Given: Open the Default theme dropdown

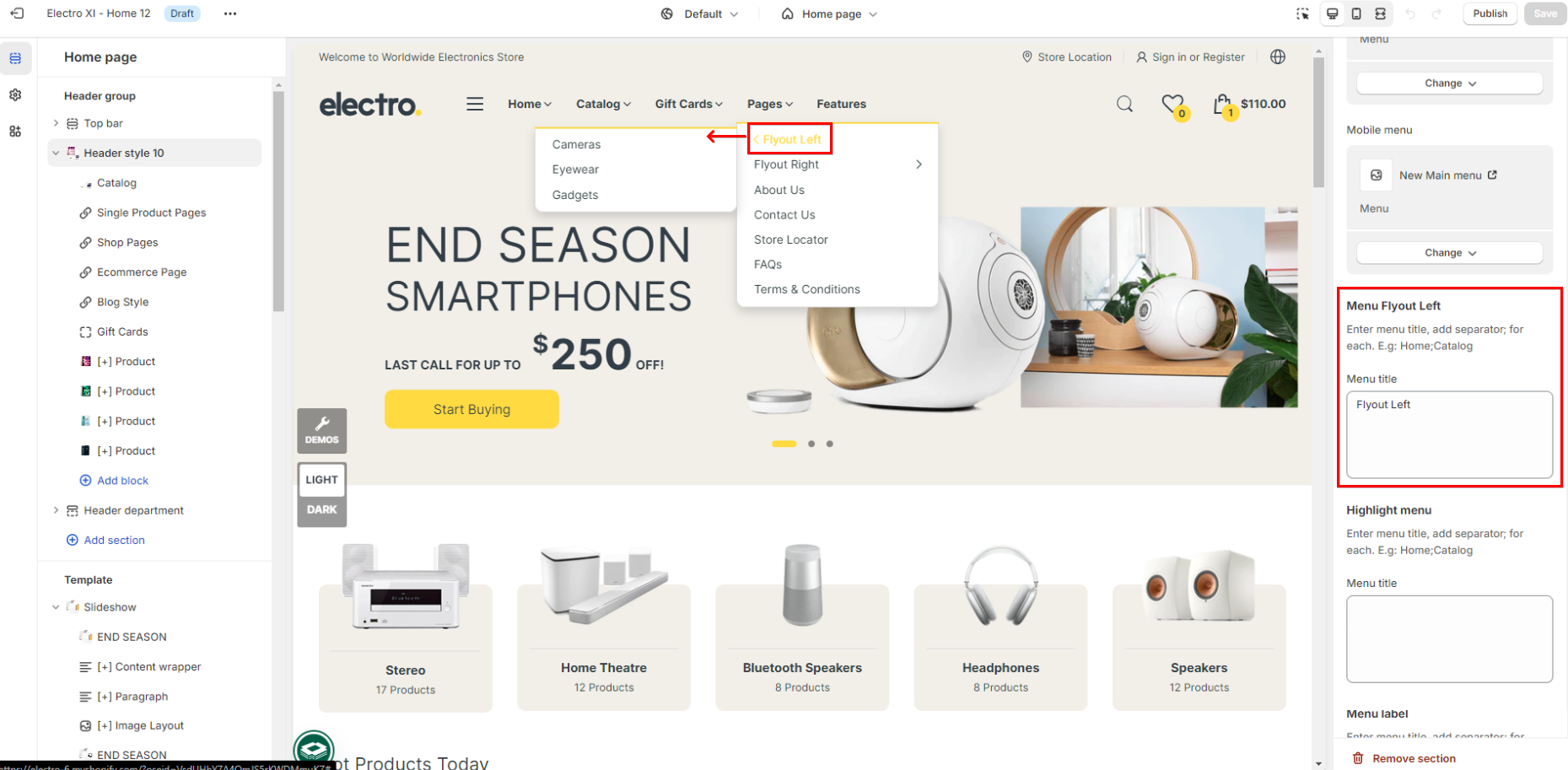Looking at the screenshot, I should tap(700, 13).
